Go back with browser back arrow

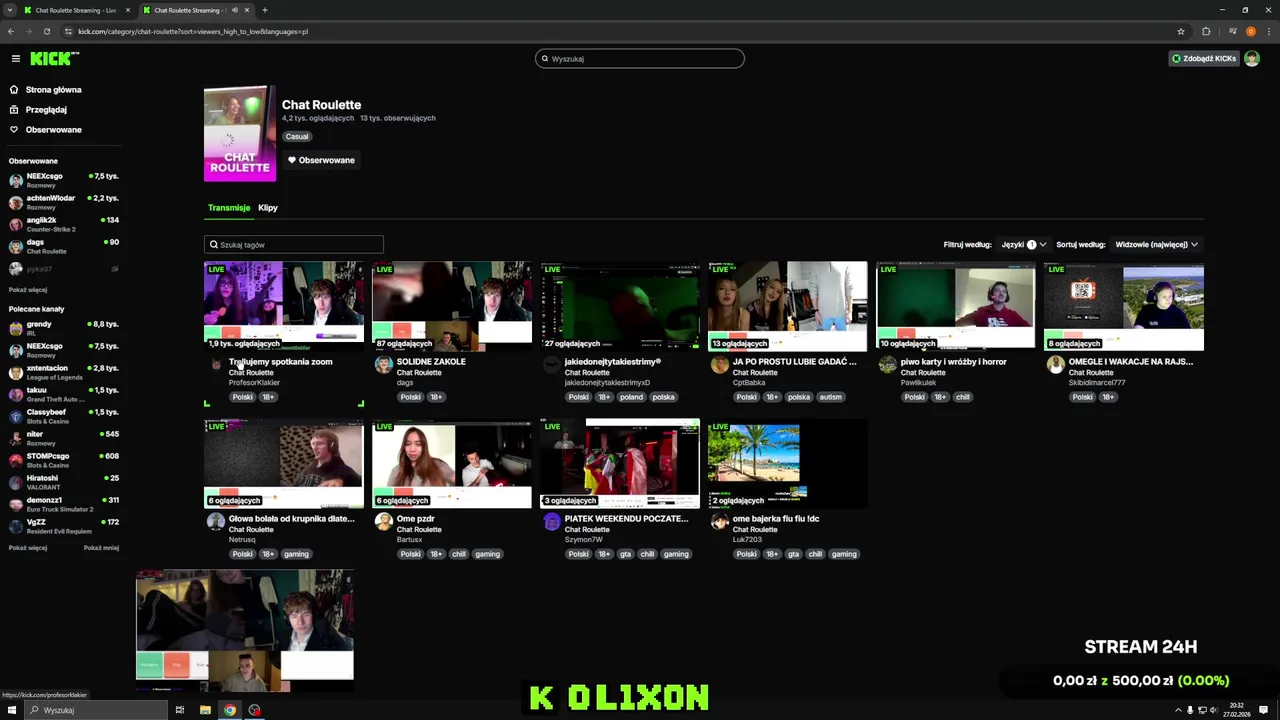coord(11,31)
